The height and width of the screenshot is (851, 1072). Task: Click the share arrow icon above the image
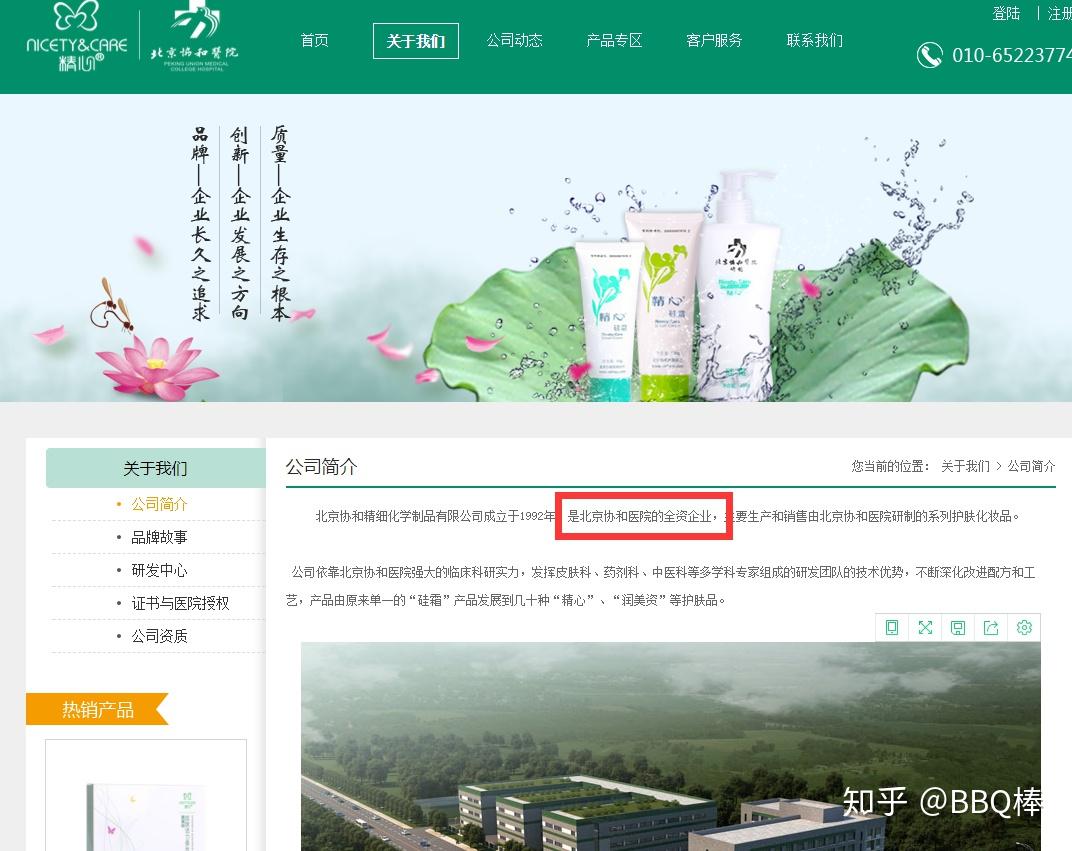coord(991,627)
